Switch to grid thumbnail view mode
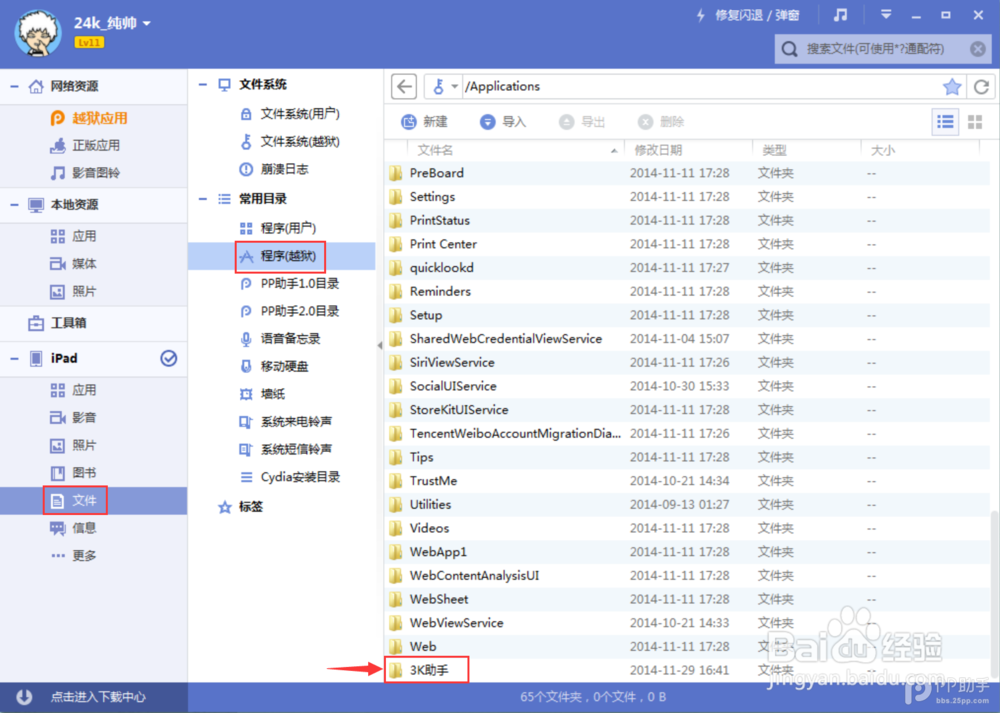 [x=975, y=122]
